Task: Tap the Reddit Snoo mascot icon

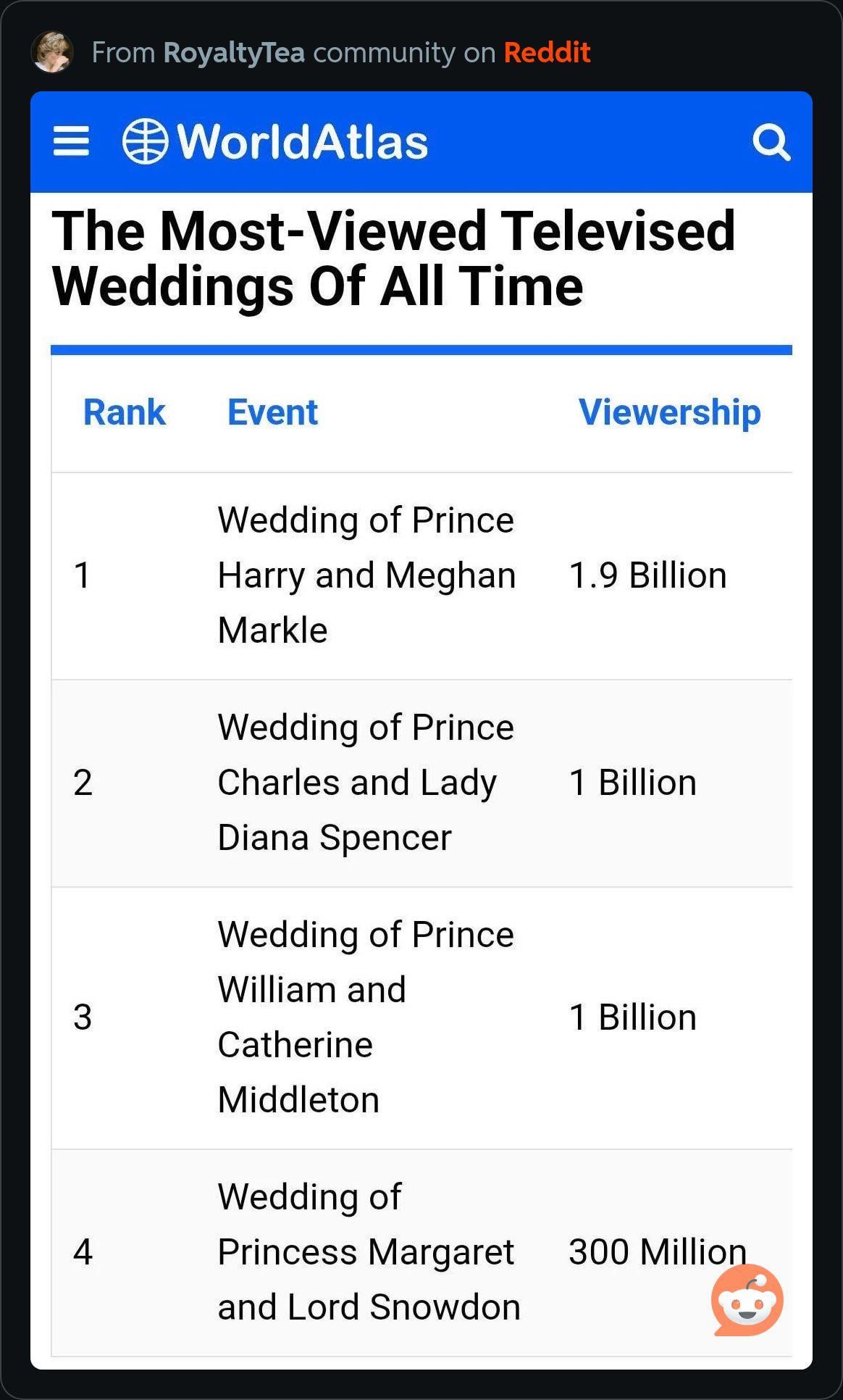Action: pos(747,1300)
